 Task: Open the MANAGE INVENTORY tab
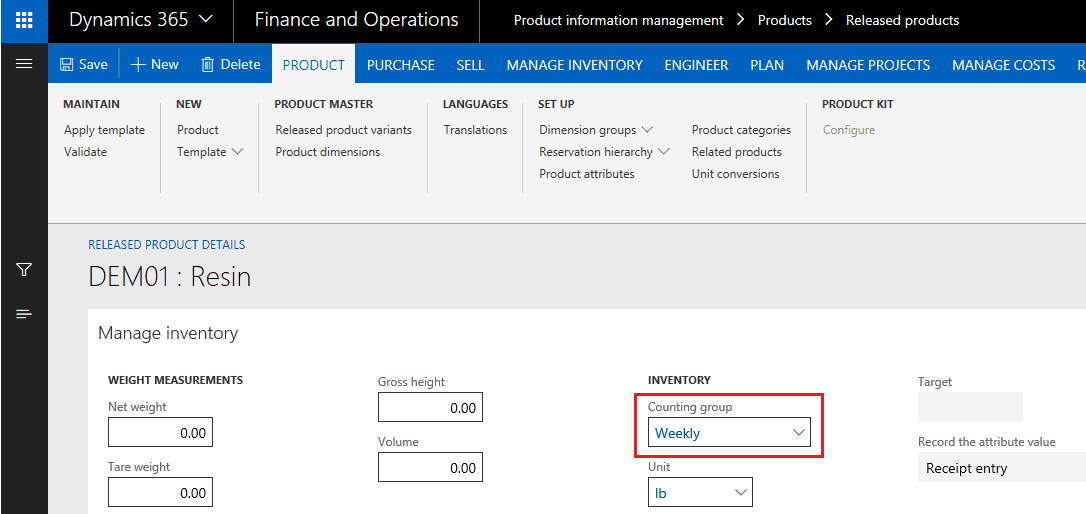(x=575, y=65)
